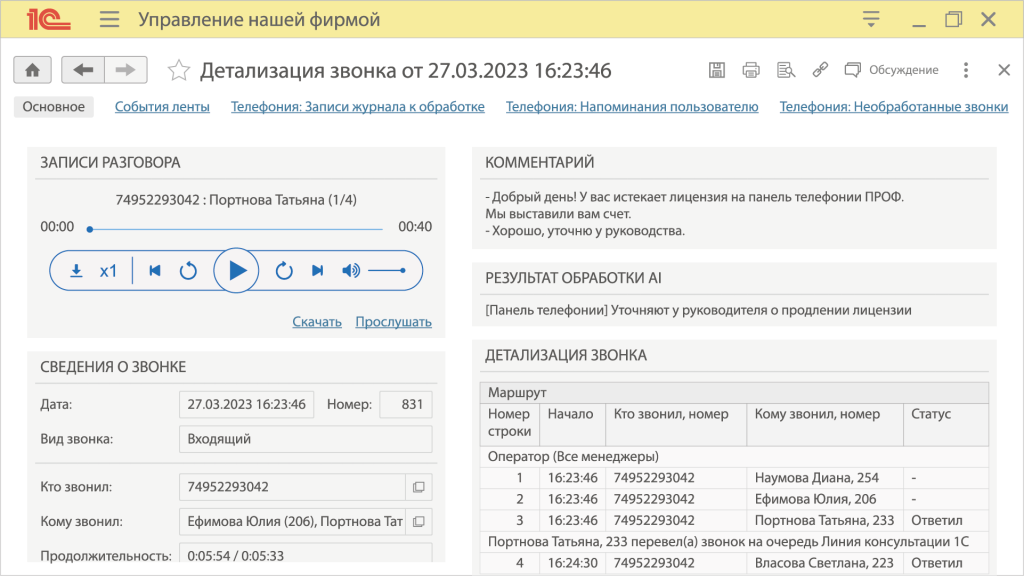The width and height of the screenshot is (1024, 576).
Task: Change playback speed x1
Action: click(x=108, y=271)
